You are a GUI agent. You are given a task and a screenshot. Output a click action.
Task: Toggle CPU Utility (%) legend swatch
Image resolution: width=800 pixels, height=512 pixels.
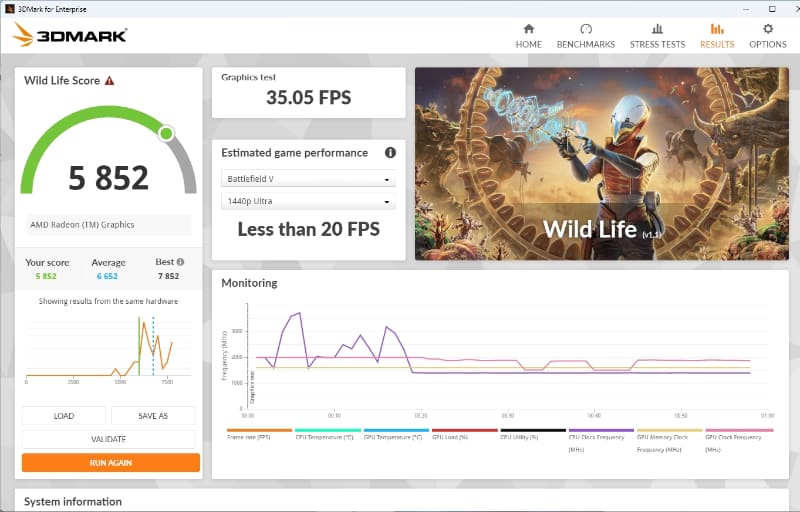tap(533, 430)
